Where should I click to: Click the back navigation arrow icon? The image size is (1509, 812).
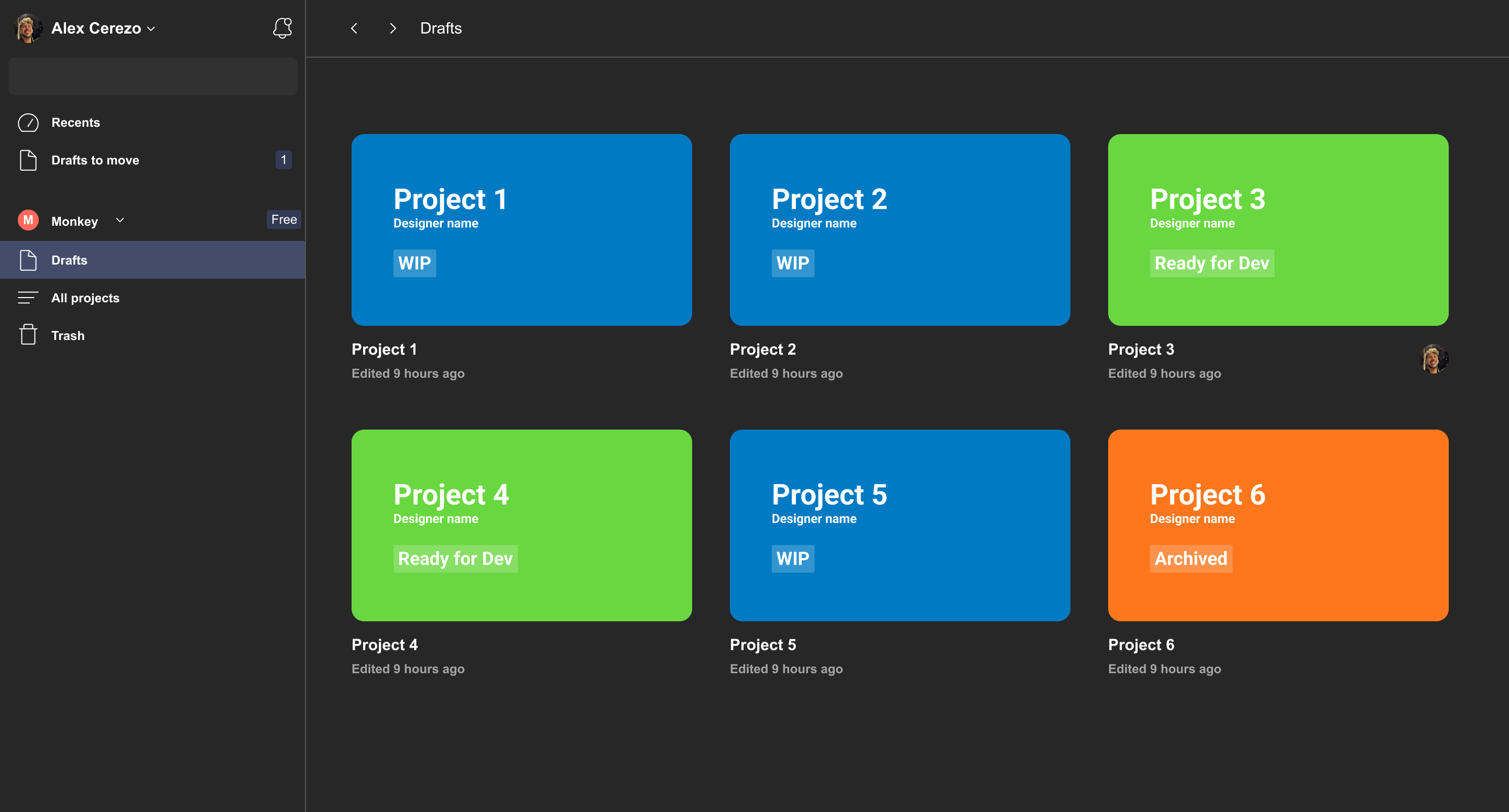click(x=354, y=28)
